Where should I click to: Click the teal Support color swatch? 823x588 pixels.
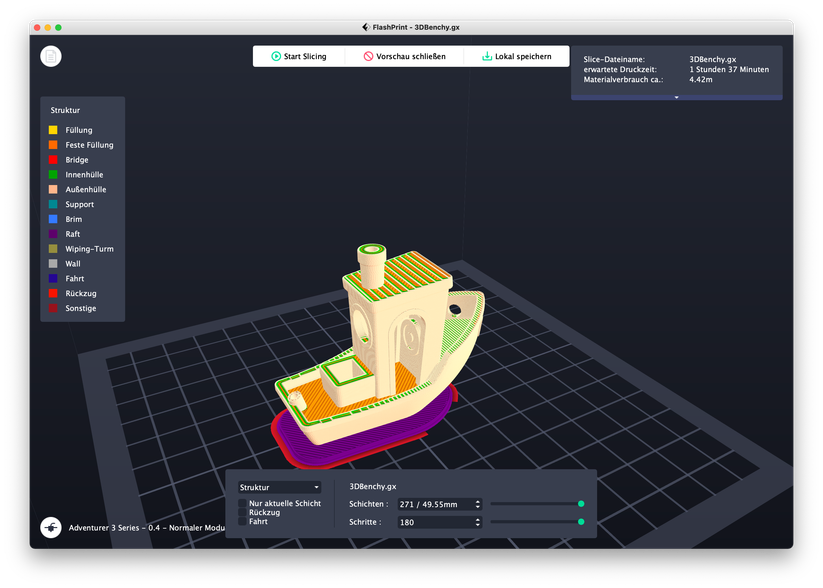pyautogui.click(x=53, y=204)
